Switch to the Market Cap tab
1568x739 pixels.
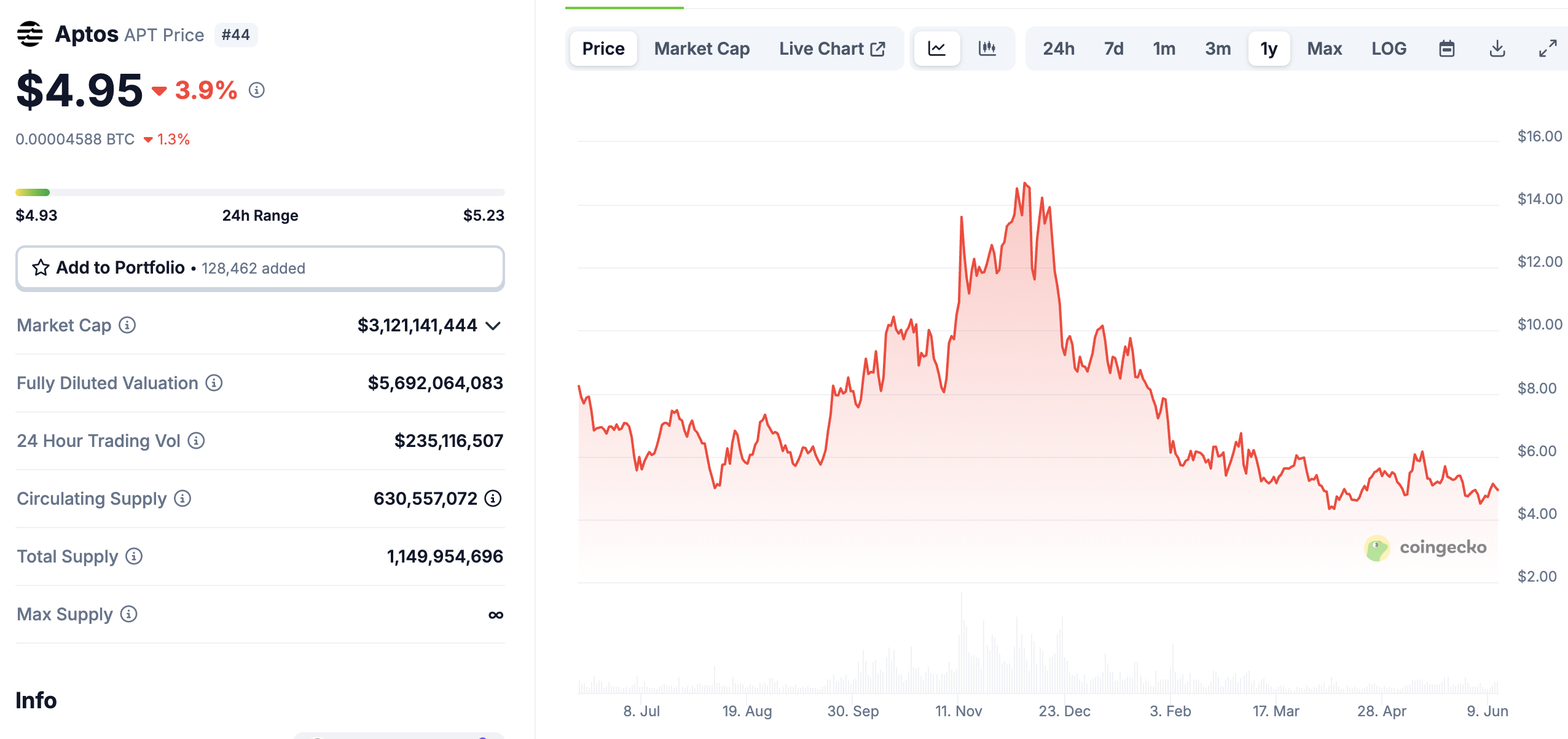[x=702, y=48]
